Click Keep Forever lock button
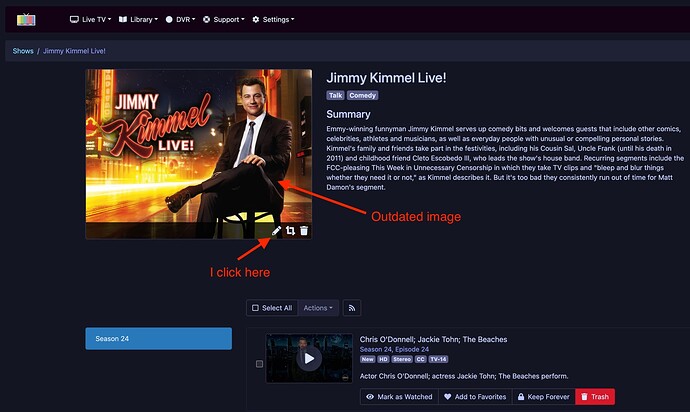 click(x=542, y=397)
